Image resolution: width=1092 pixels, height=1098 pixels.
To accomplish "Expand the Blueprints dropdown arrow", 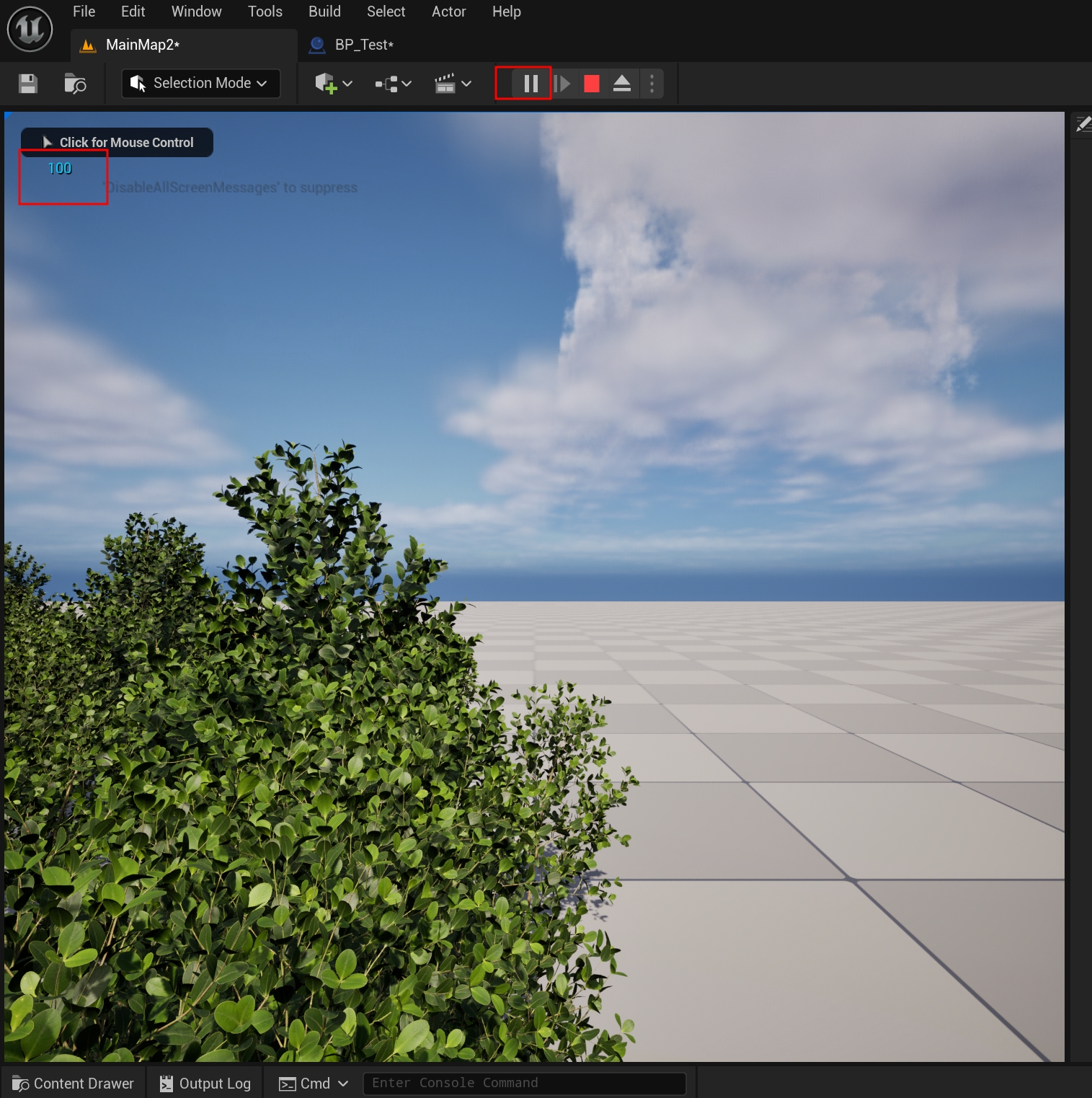I will (x=407, y=84).
